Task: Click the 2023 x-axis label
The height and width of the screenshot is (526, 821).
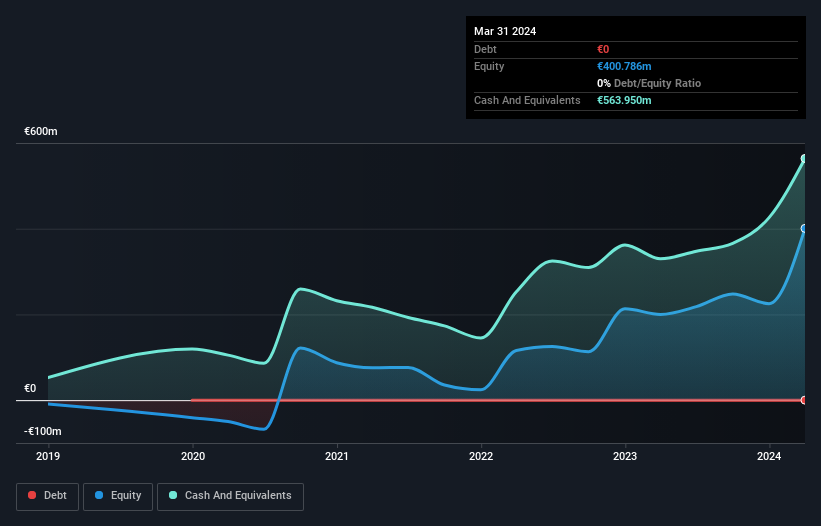Action: [625, 456]
